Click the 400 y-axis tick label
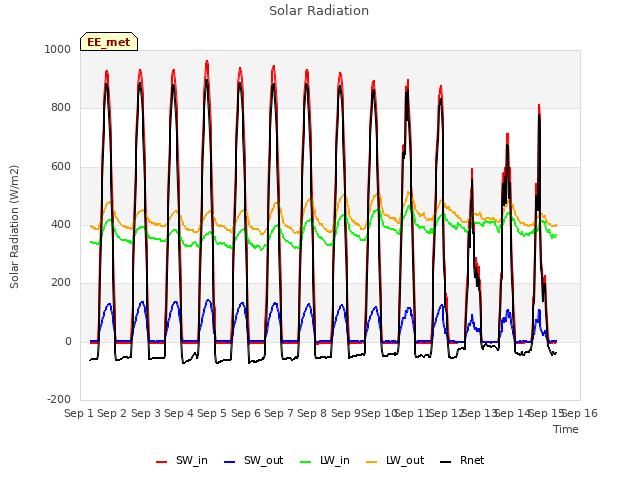This screenshot has width=640, height=480. (x=61, y=224)
